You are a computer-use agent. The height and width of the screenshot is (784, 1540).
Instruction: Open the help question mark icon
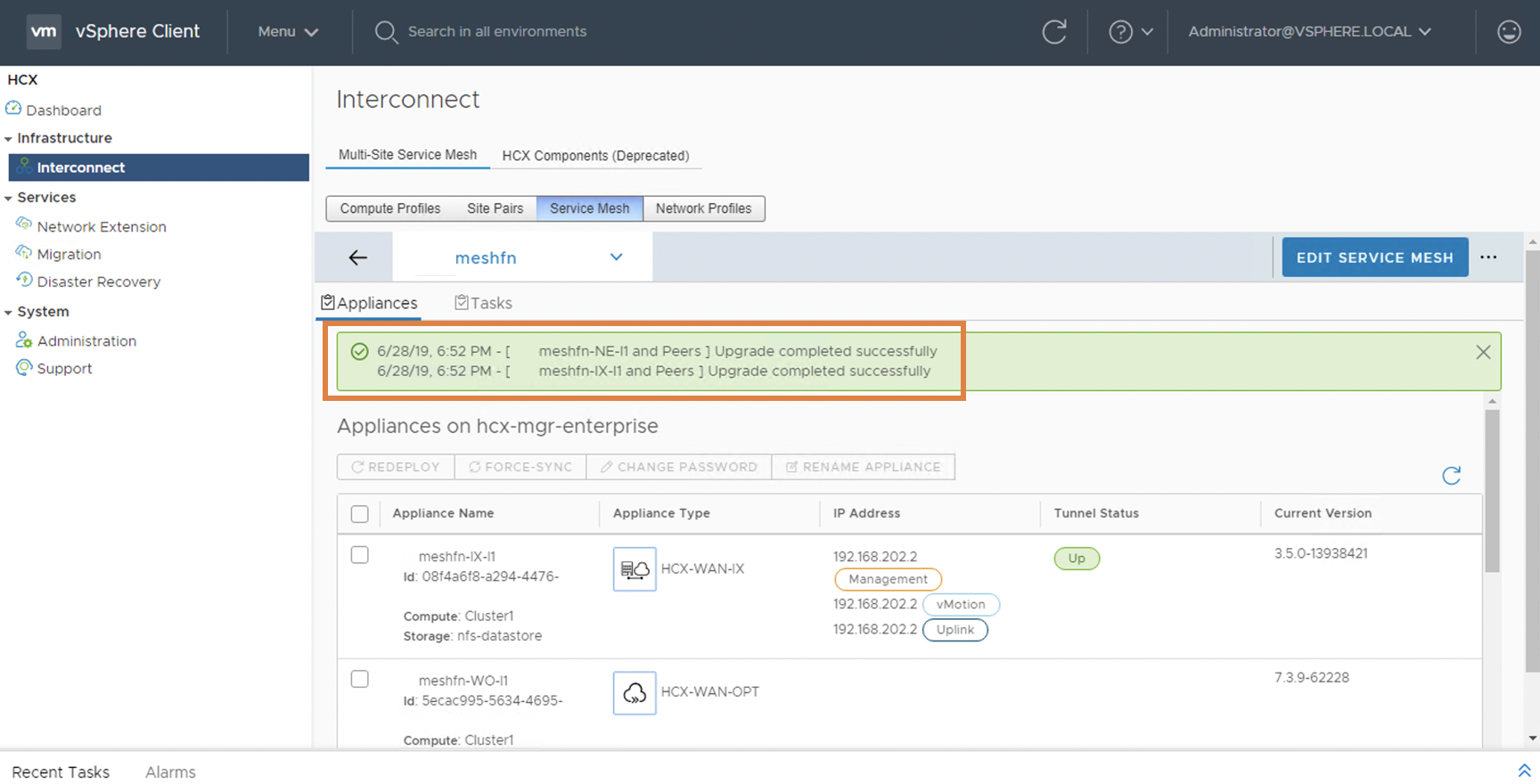(x=1120, y=32)
